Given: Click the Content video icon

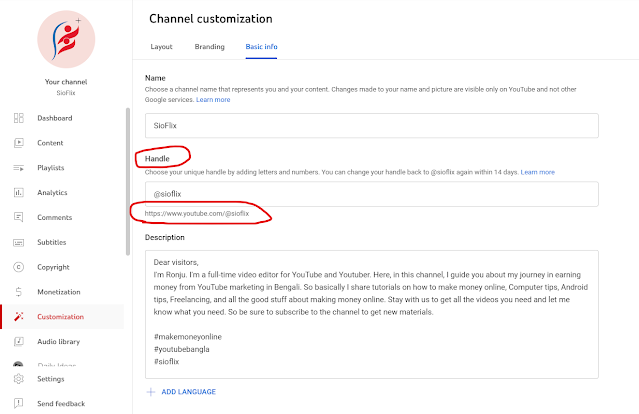Looking at the screenshot, I should click(x=19, y=143).
